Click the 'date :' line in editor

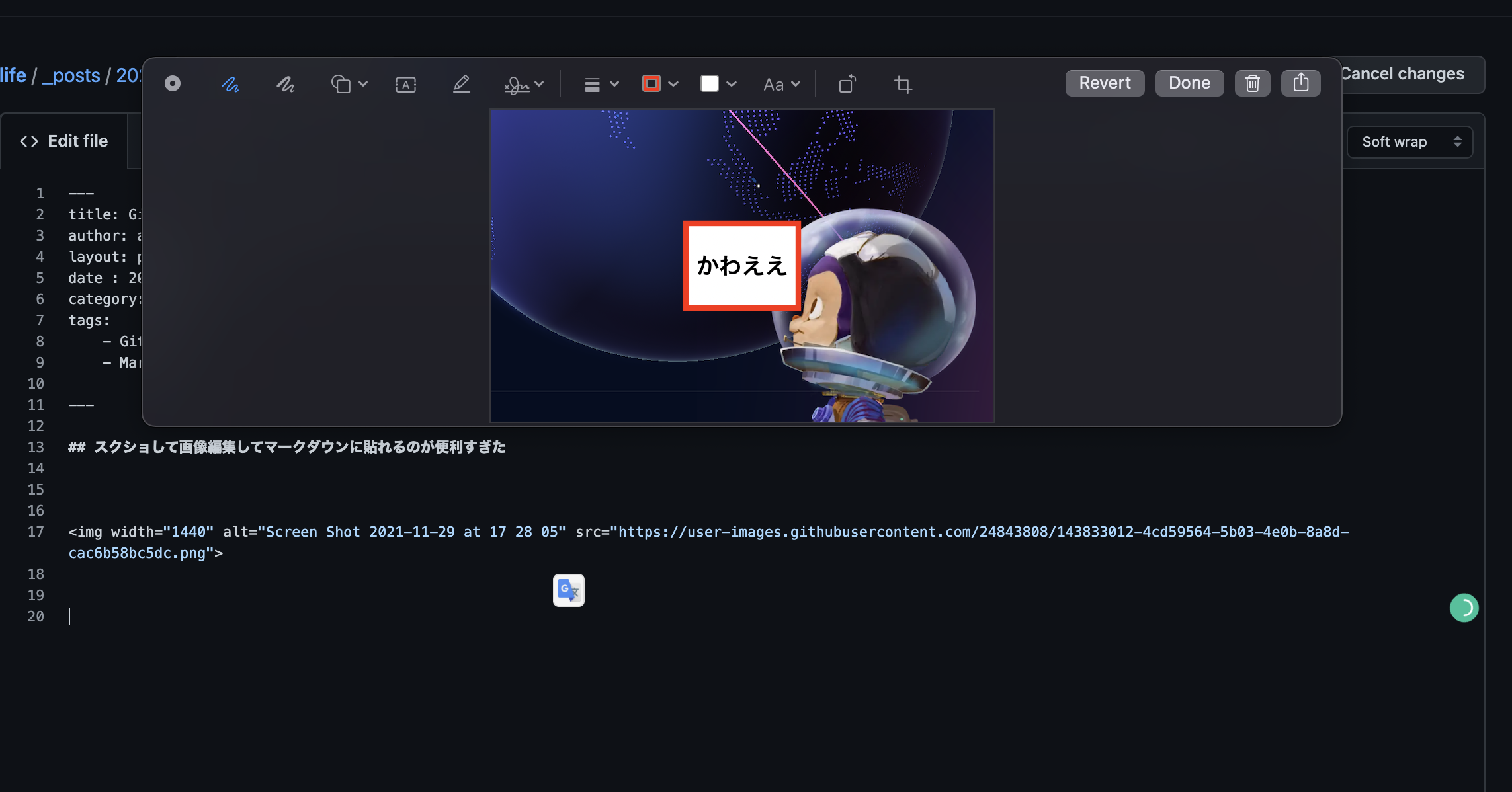[105, 278]
